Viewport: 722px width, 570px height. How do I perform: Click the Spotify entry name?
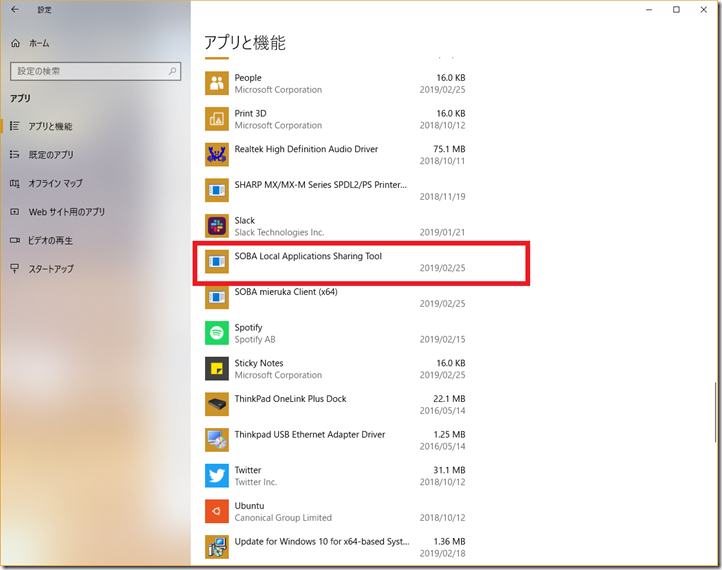(248, 327)
